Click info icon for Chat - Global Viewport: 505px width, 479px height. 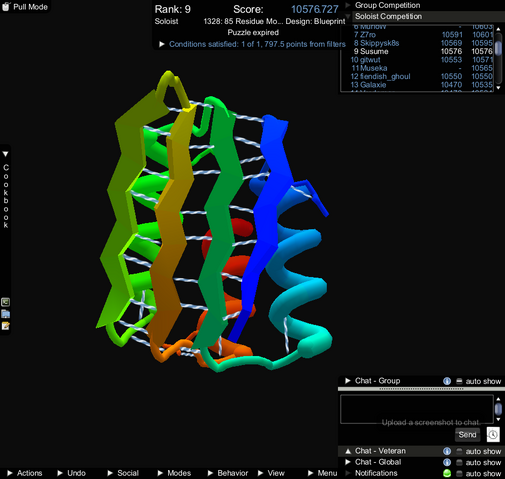click(x=447, y=462)
